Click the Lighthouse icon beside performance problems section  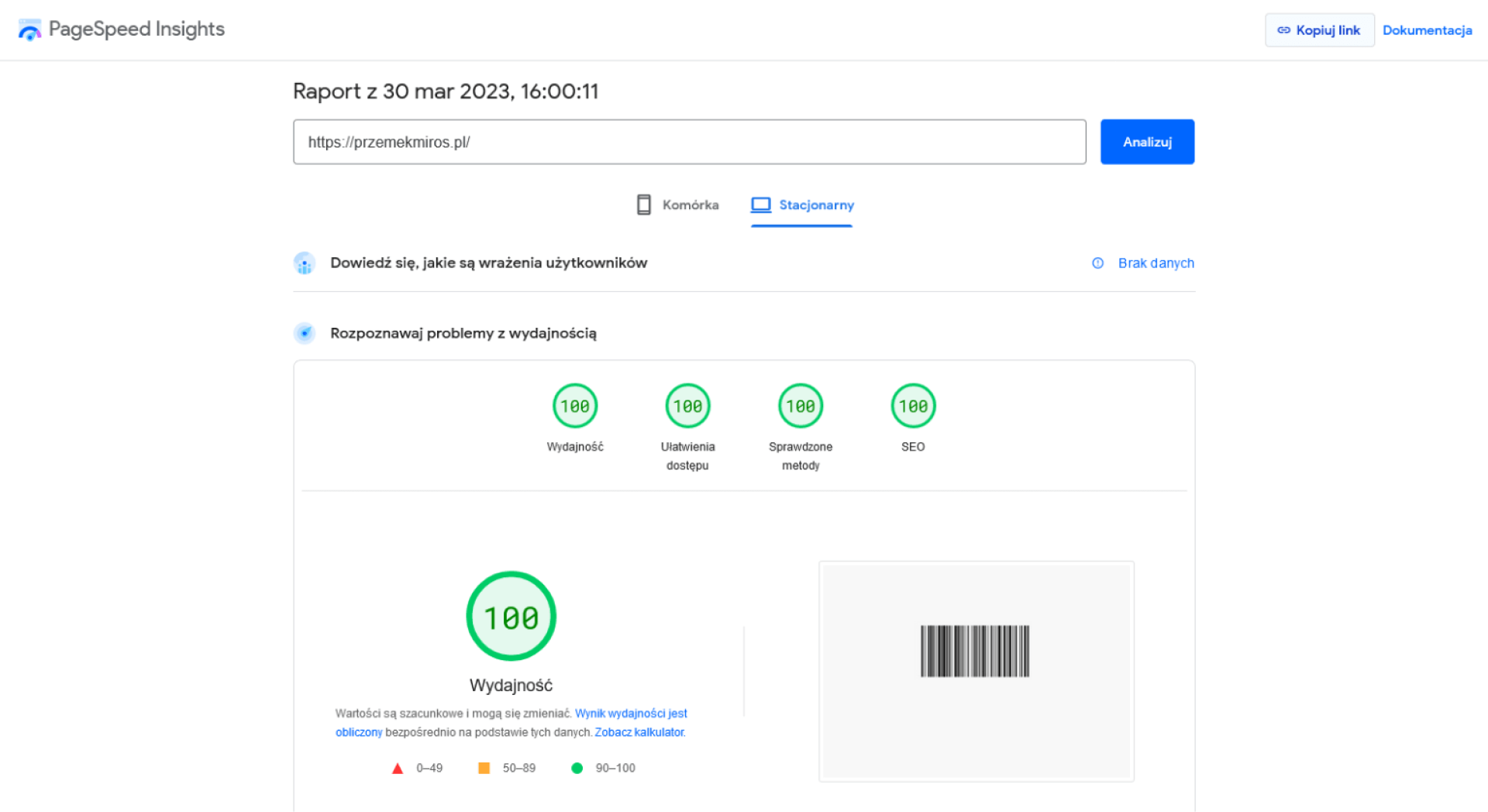[x=305, y=333]
